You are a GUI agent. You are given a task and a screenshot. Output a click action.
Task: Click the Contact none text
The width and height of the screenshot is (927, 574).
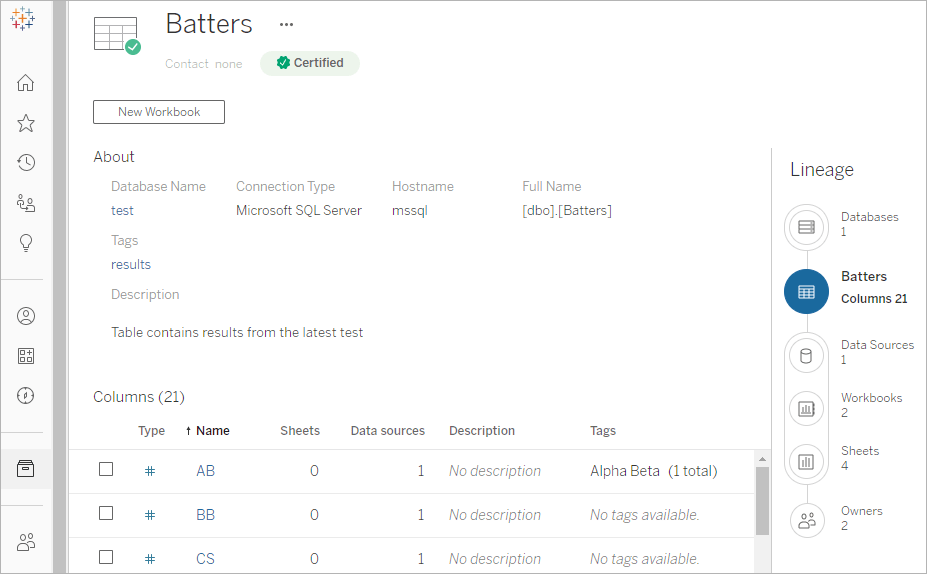pyautogui.click(x=203, y=64)
